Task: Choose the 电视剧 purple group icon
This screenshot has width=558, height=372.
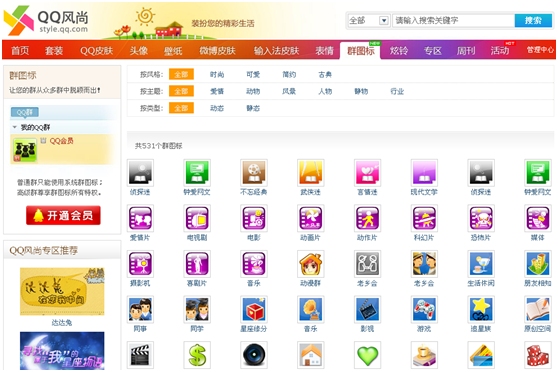Action: 197,218
